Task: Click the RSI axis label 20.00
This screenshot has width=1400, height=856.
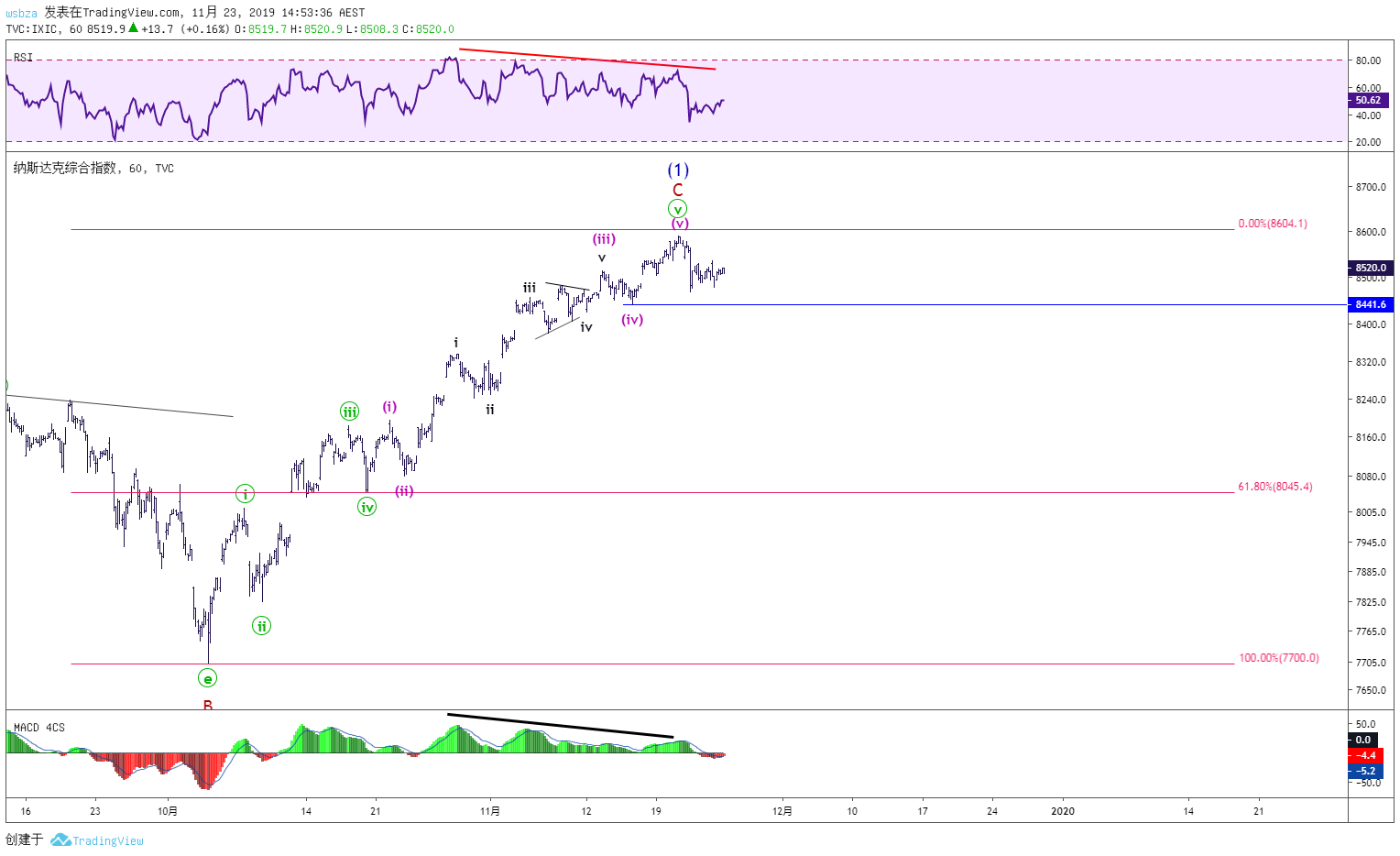Action: [x=1369, y=142]
